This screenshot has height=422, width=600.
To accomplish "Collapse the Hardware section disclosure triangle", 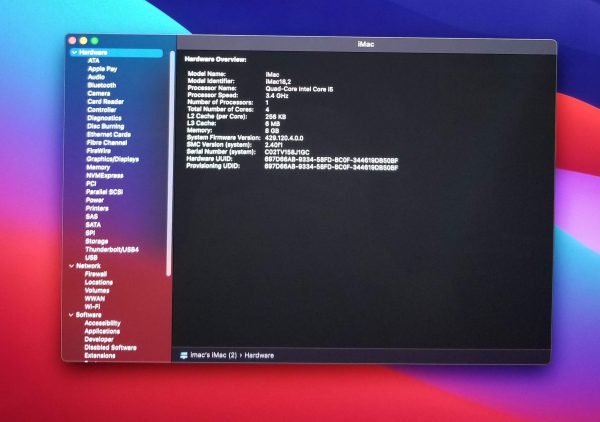I will [x=72, y=52].
